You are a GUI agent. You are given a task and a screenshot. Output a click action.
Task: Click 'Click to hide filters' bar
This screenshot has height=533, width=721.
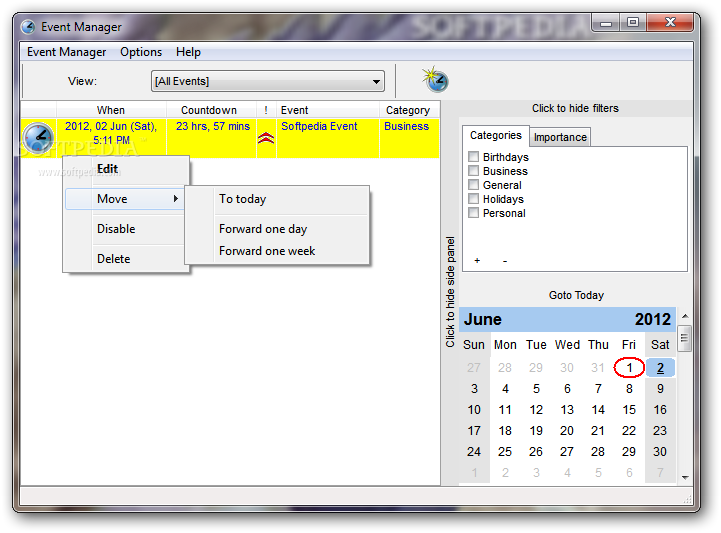575,109
